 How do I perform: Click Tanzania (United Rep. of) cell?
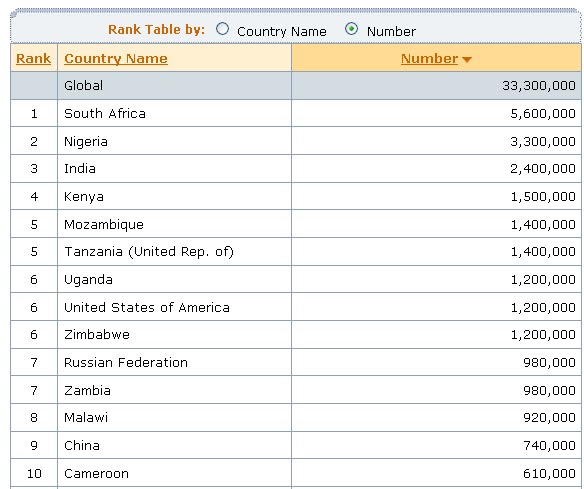tap(174, 252)
